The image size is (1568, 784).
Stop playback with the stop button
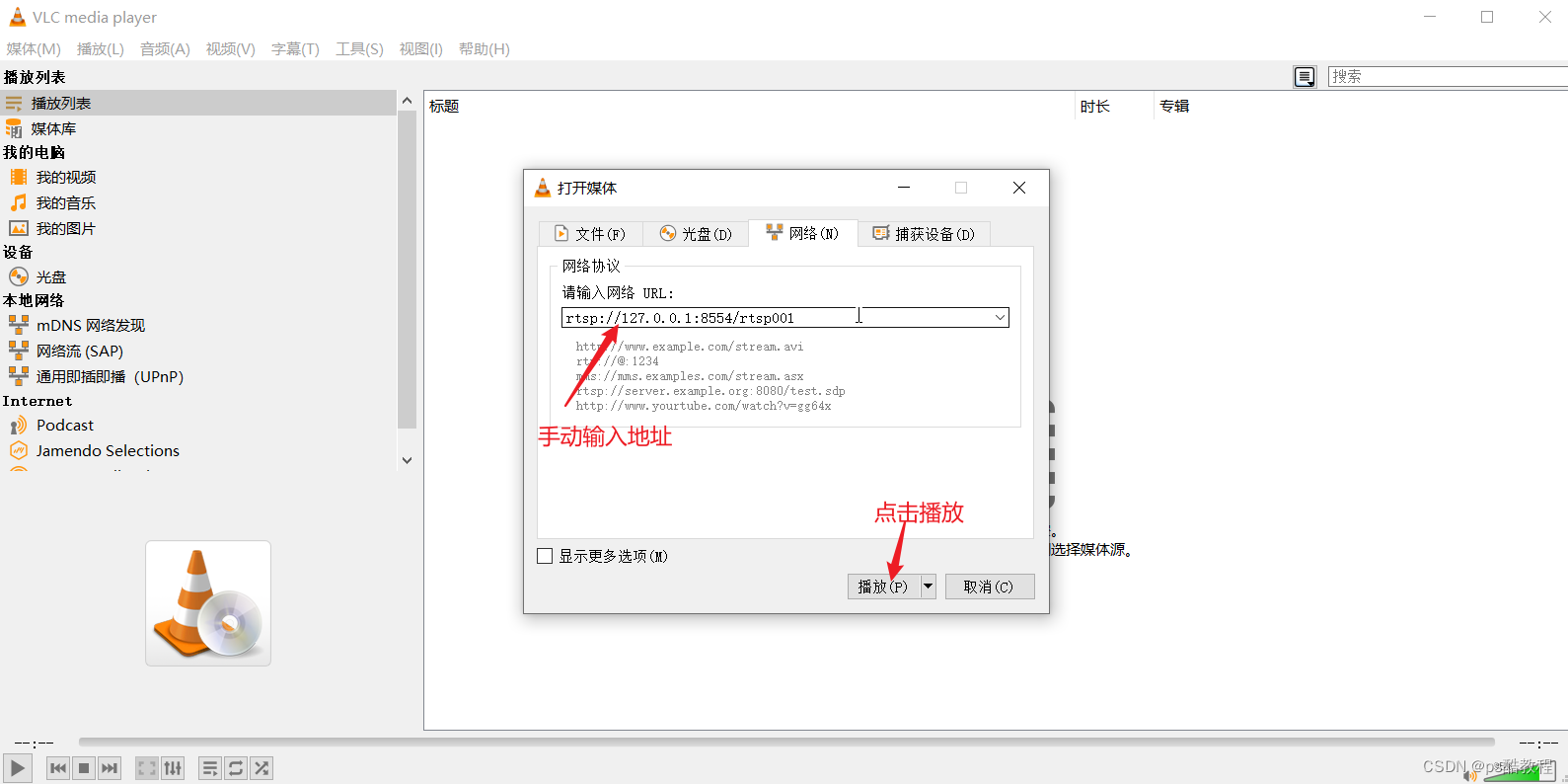pyautogui.click(x=84, y=768)
